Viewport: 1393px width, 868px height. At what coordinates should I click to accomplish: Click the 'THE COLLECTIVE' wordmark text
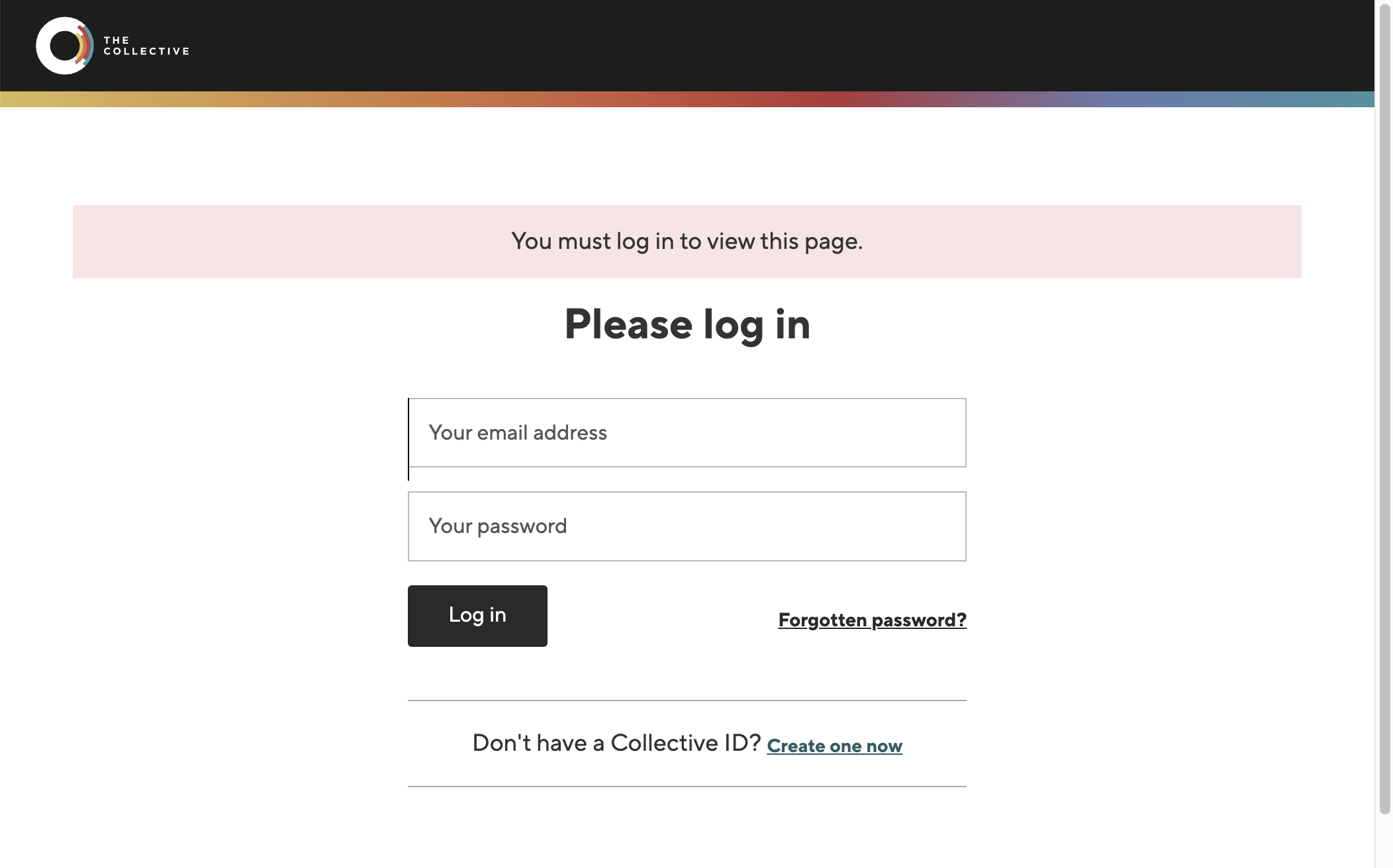(x=146, y=46)
